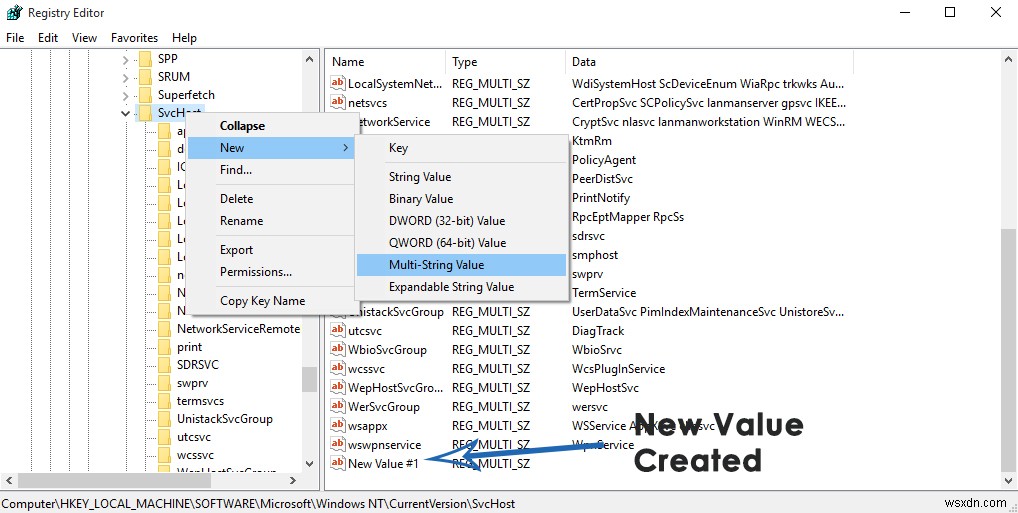Select the SRUM folder icon
Screen dimensions: 1018x513
[146, 76]
